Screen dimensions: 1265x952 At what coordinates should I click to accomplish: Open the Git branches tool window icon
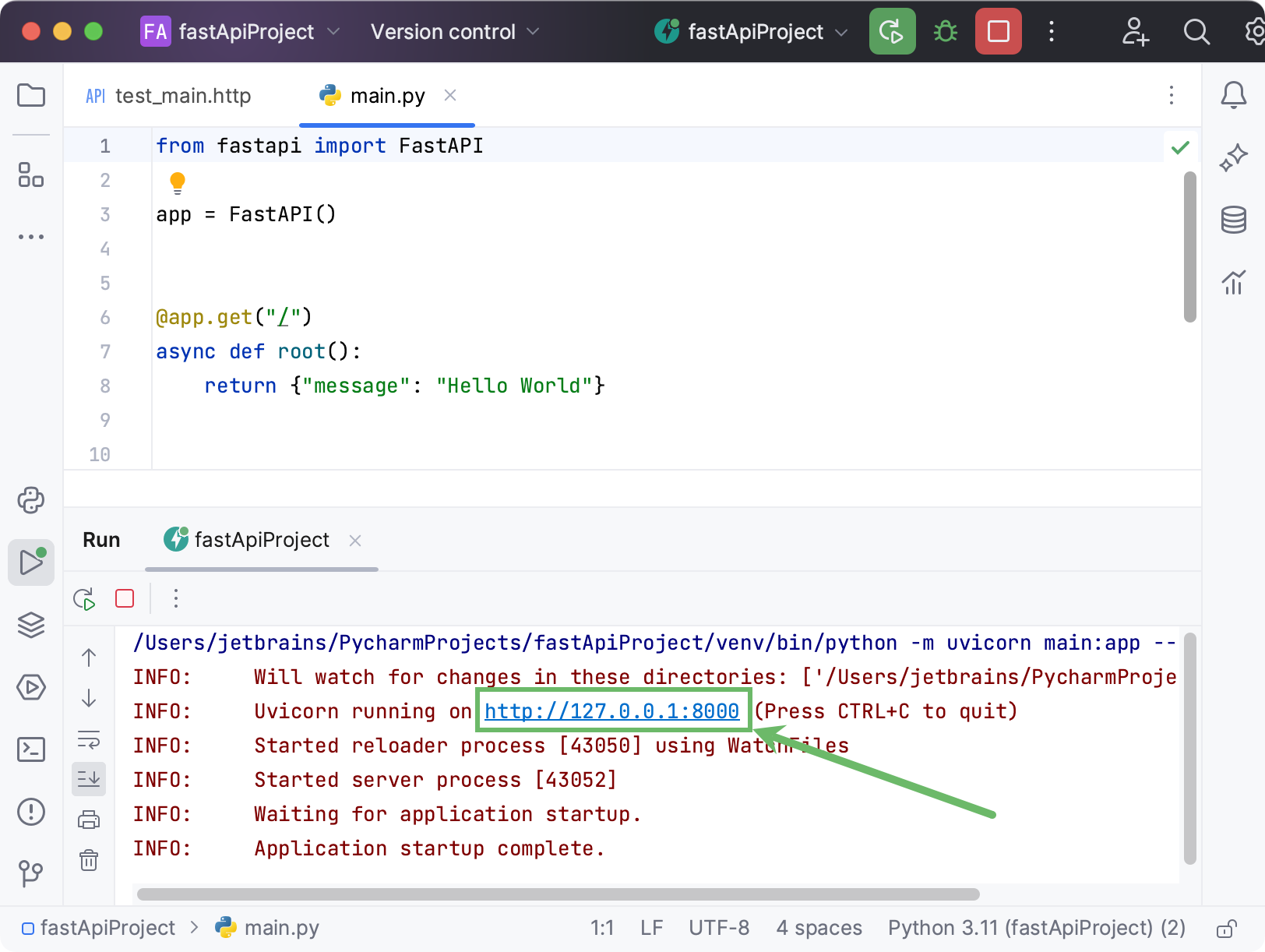31,874
